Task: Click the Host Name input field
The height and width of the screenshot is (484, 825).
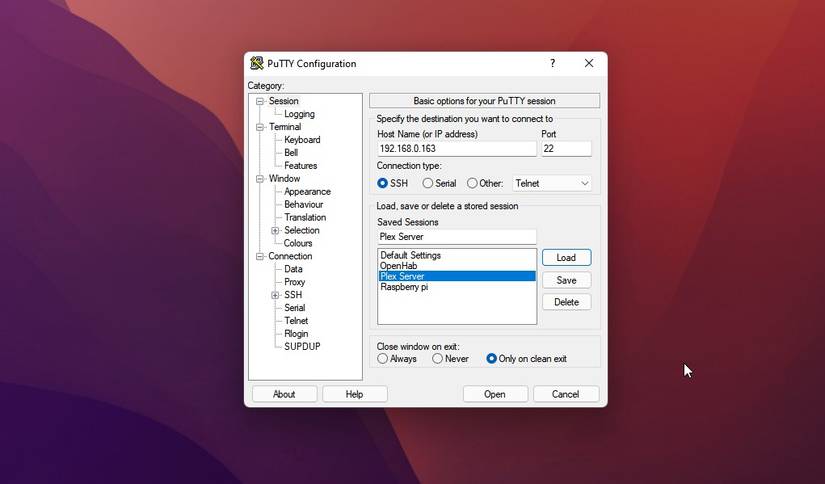Action: pyautogui.click(x=457, y=149)
